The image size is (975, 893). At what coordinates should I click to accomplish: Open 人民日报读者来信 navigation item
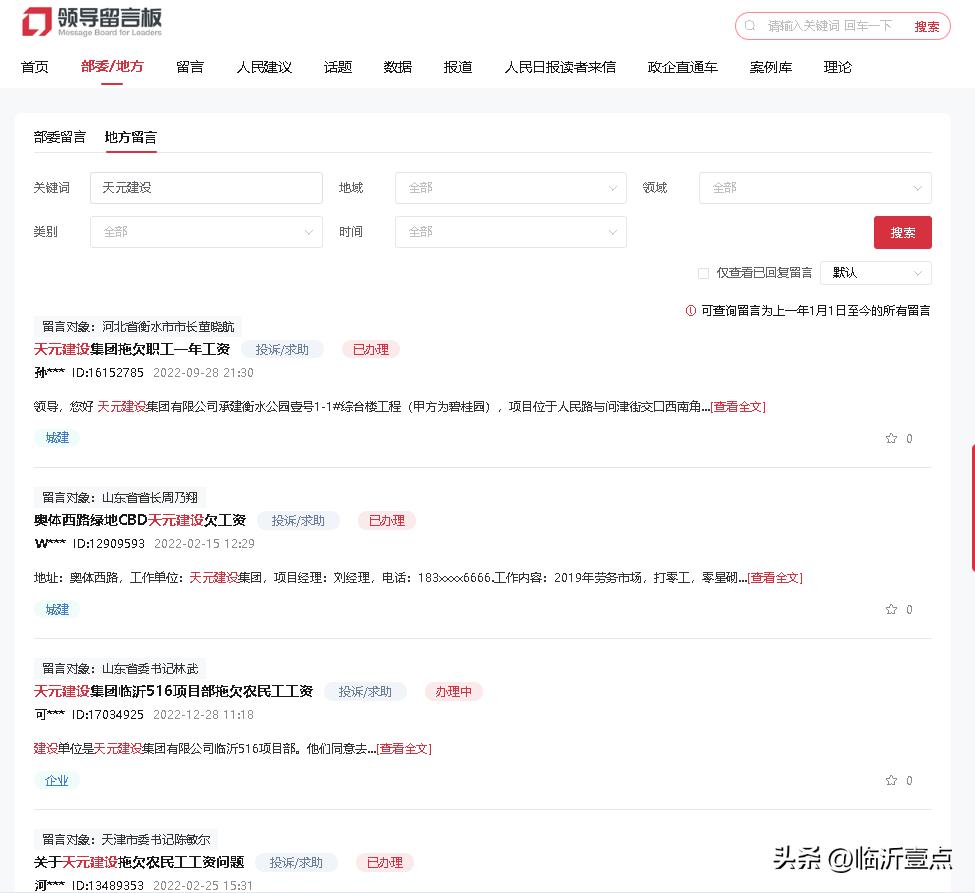point(560,67)
